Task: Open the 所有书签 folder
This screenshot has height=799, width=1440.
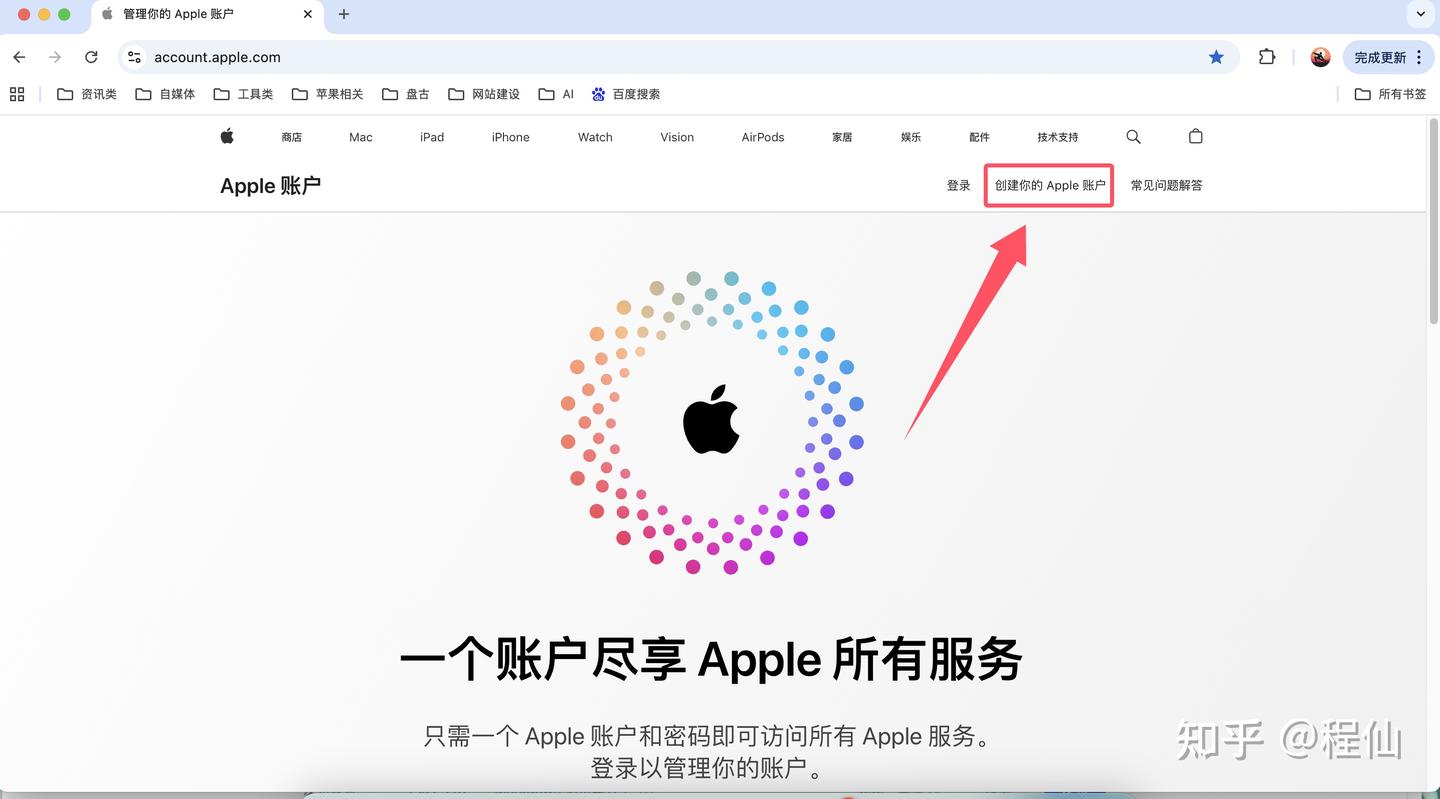Action: (1390, 94)
